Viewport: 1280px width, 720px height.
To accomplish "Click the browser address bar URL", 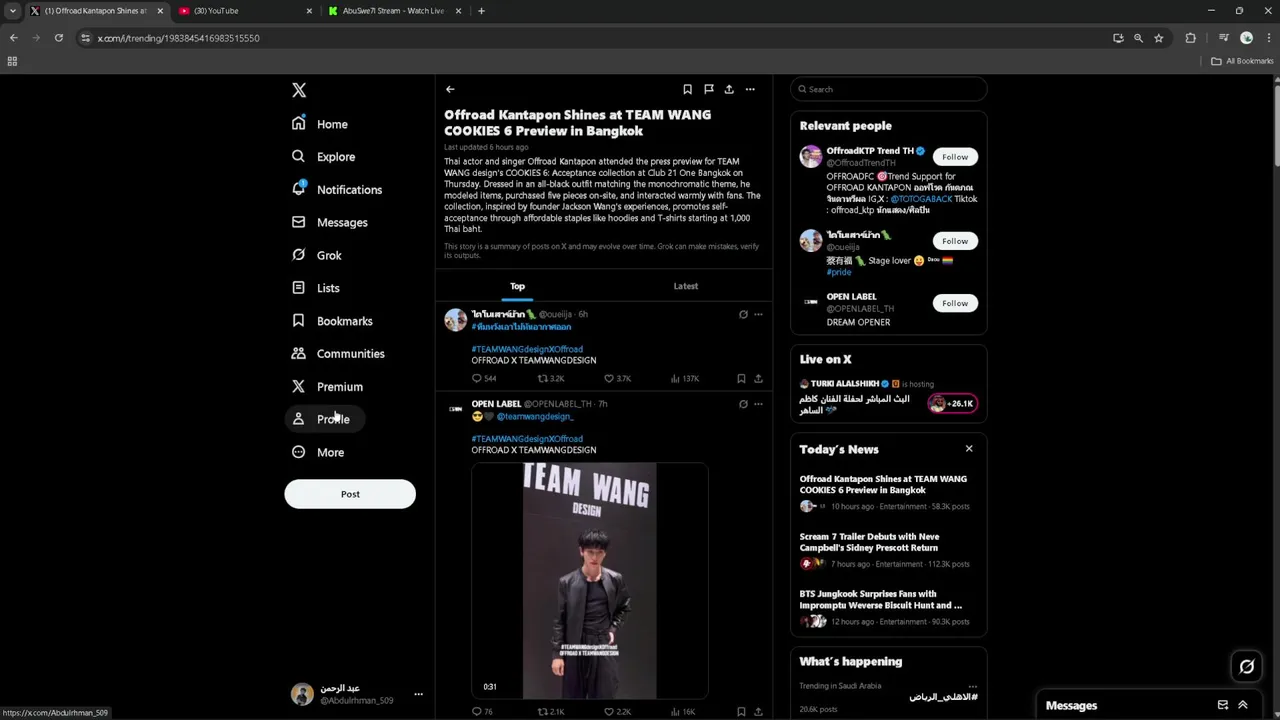I will tap(178, 38).
